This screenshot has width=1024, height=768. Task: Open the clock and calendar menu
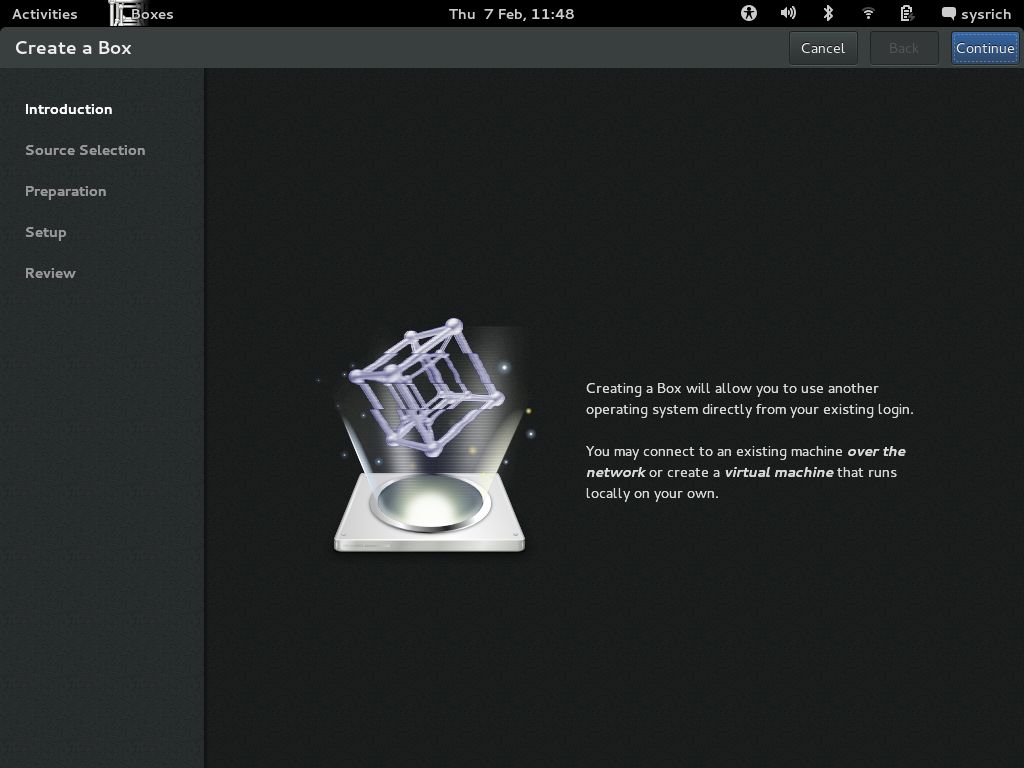click(x=511, y=14)
